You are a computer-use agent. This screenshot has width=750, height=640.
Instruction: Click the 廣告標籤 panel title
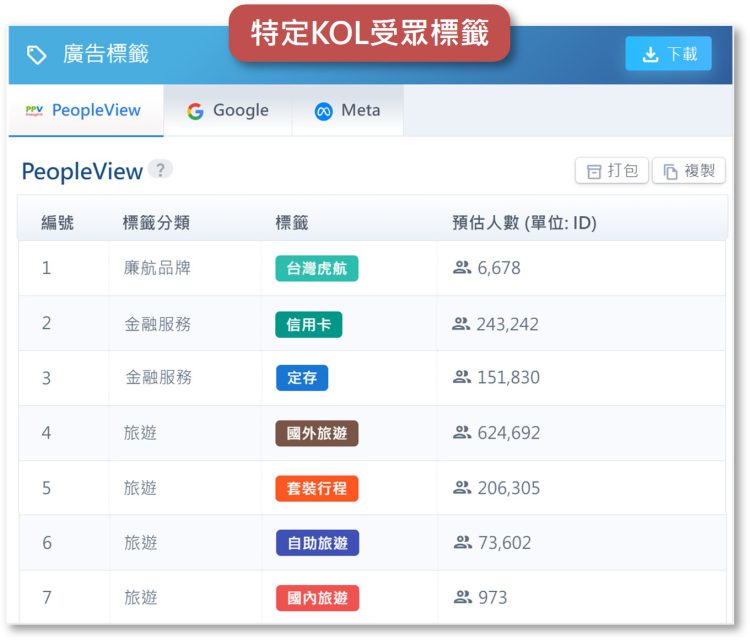tap(106, 54)
